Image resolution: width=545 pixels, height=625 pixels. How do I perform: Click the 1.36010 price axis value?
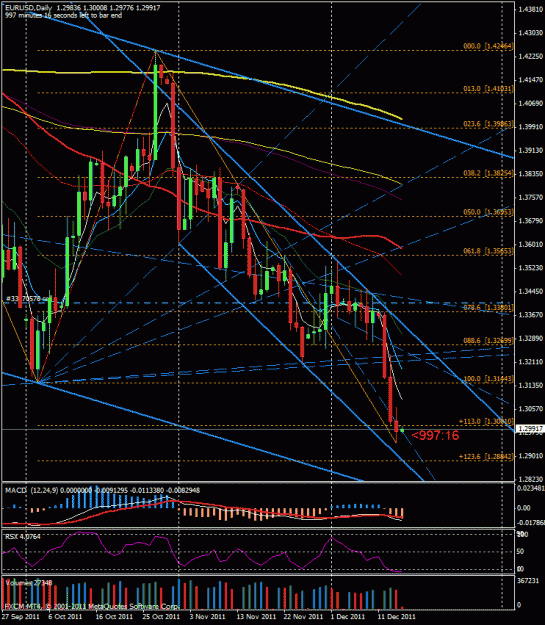[x=530, y=244]
